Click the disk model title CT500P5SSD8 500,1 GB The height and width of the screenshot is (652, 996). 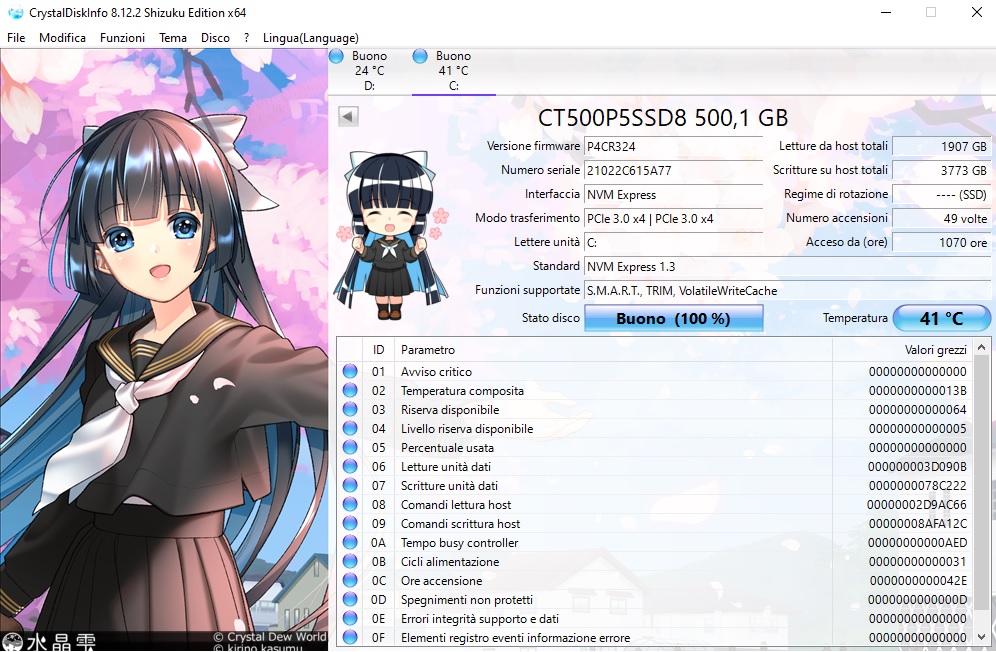pyautogui.click(x=663, y=118)
